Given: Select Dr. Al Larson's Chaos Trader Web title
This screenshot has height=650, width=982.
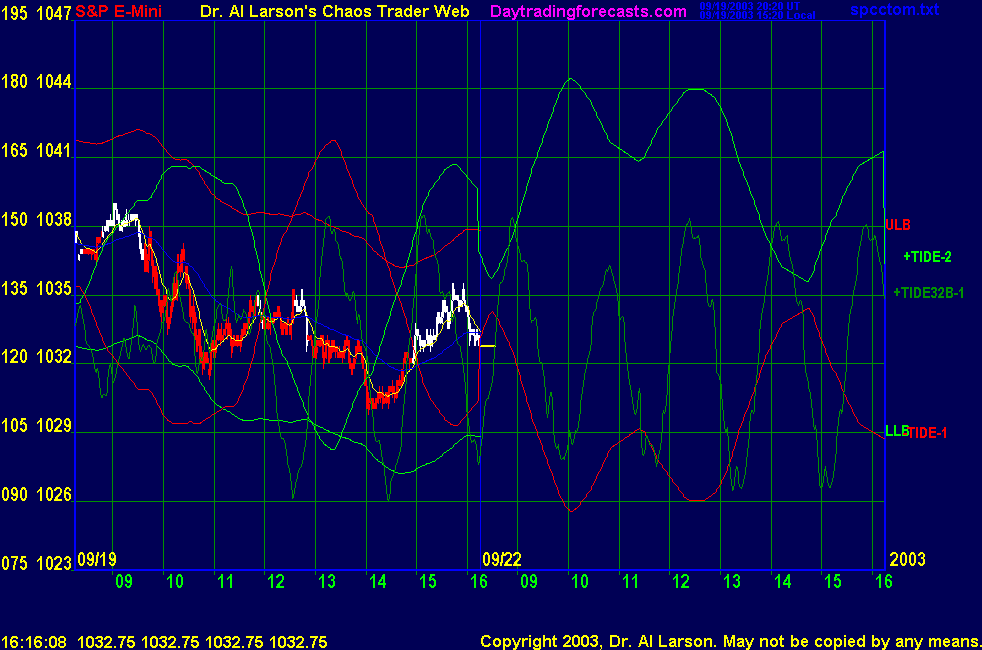Looking at the screenshot, I should tap(342, 12).
